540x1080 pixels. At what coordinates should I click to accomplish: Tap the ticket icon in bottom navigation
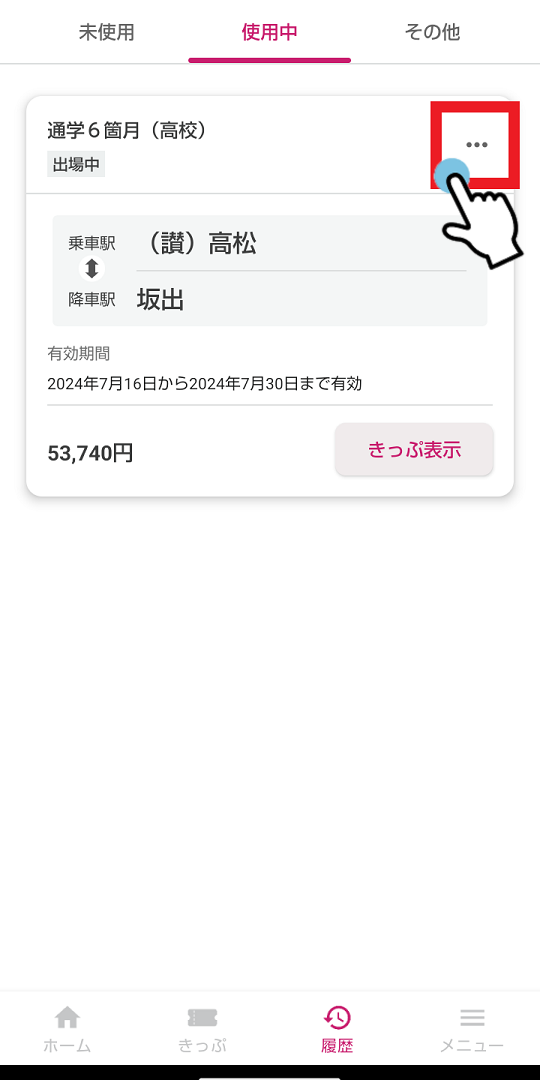(202, 1017)
